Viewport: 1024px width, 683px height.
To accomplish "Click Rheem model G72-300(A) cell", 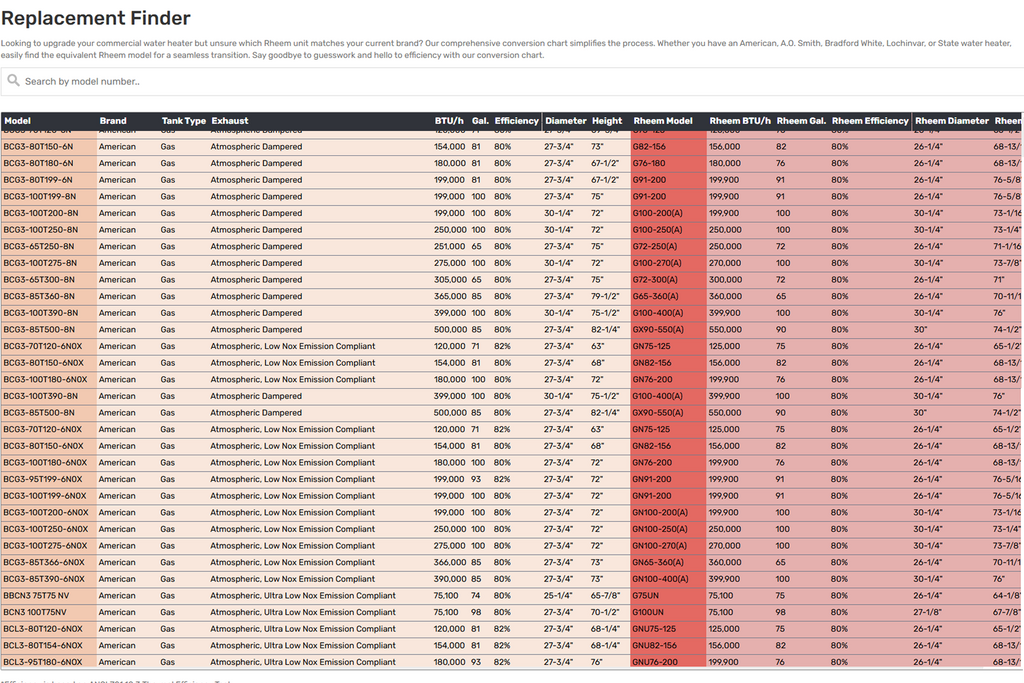I will tap(656, 280).
